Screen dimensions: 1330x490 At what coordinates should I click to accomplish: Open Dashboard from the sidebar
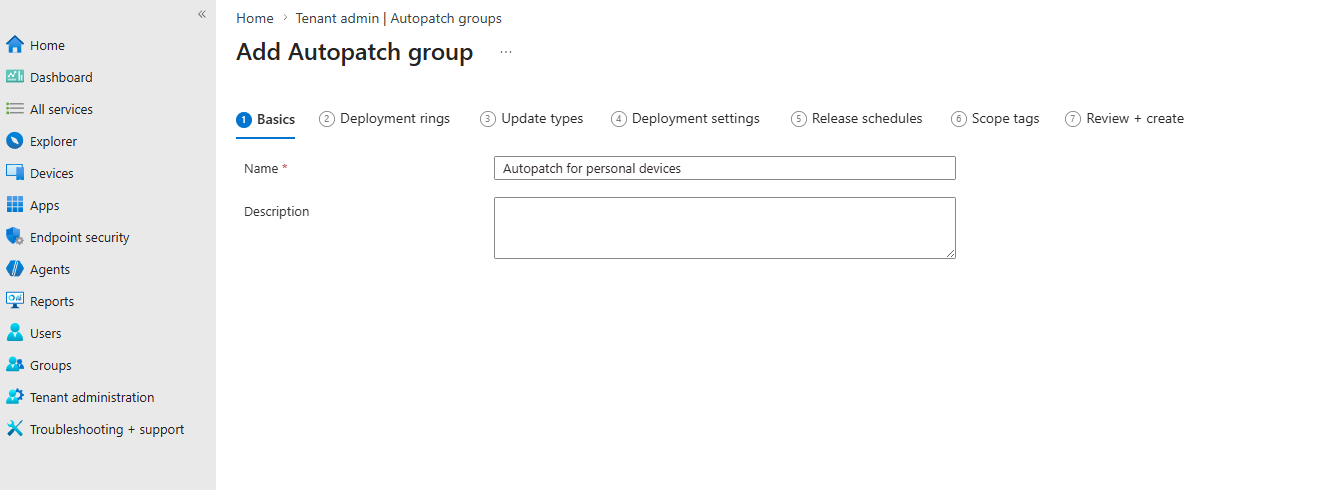click(61, 77)
